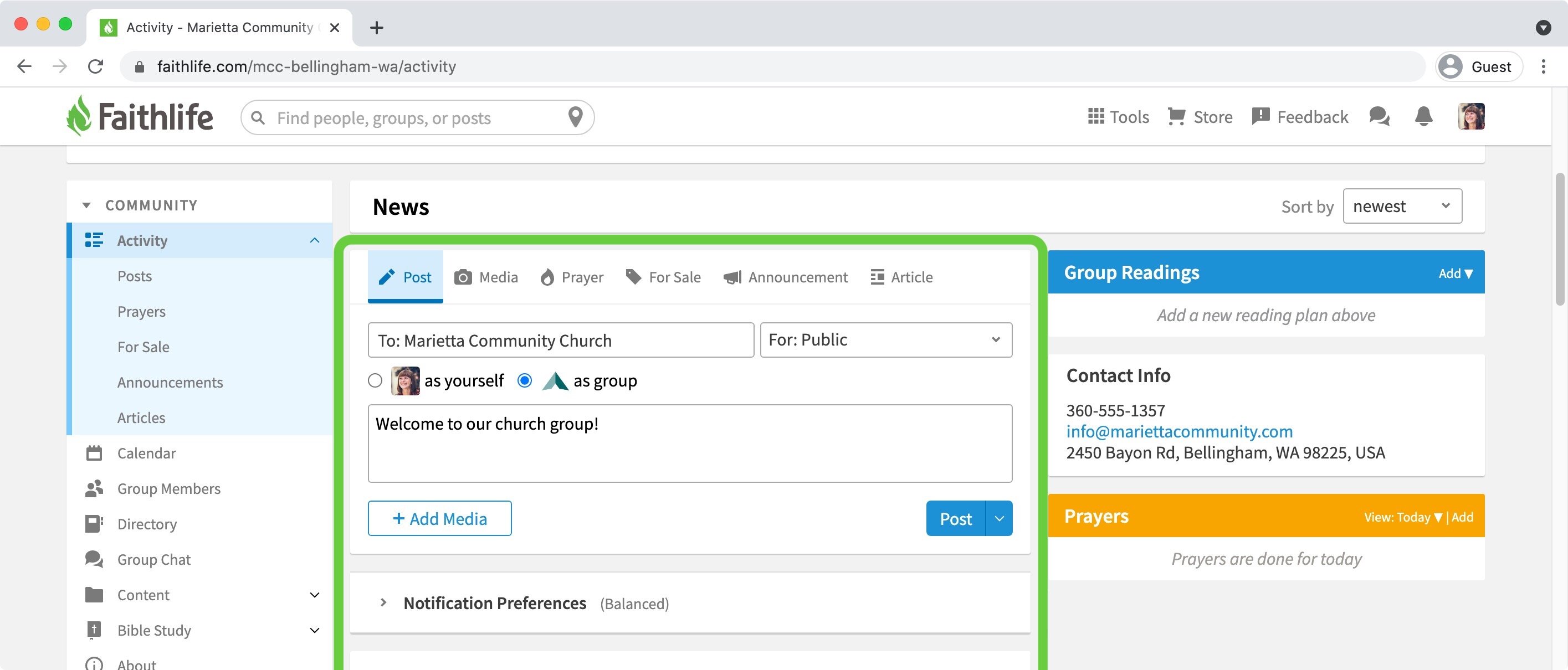Click the Post submit button
The height and width of the screenshot is (670, 1568).
pyautogui.click(x=956, y=518)
